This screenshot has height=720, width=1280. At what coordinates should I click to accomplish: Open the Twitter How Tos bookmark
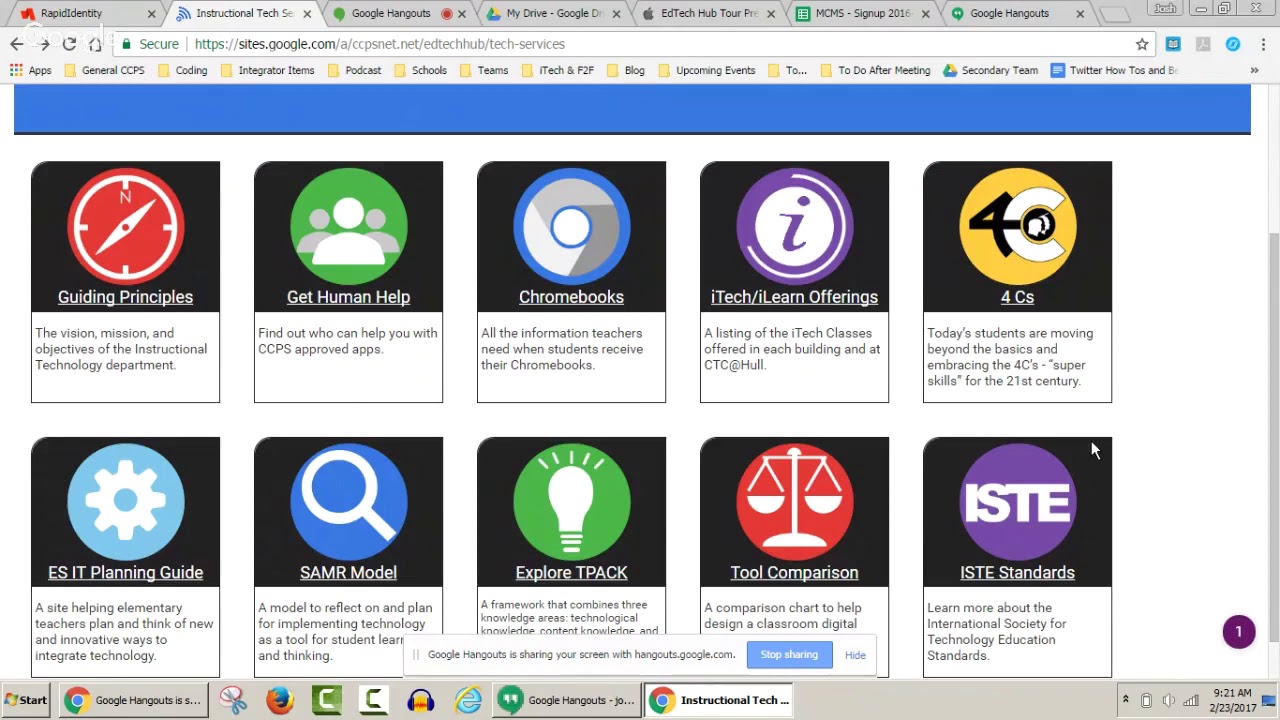tap(1115, 70)
